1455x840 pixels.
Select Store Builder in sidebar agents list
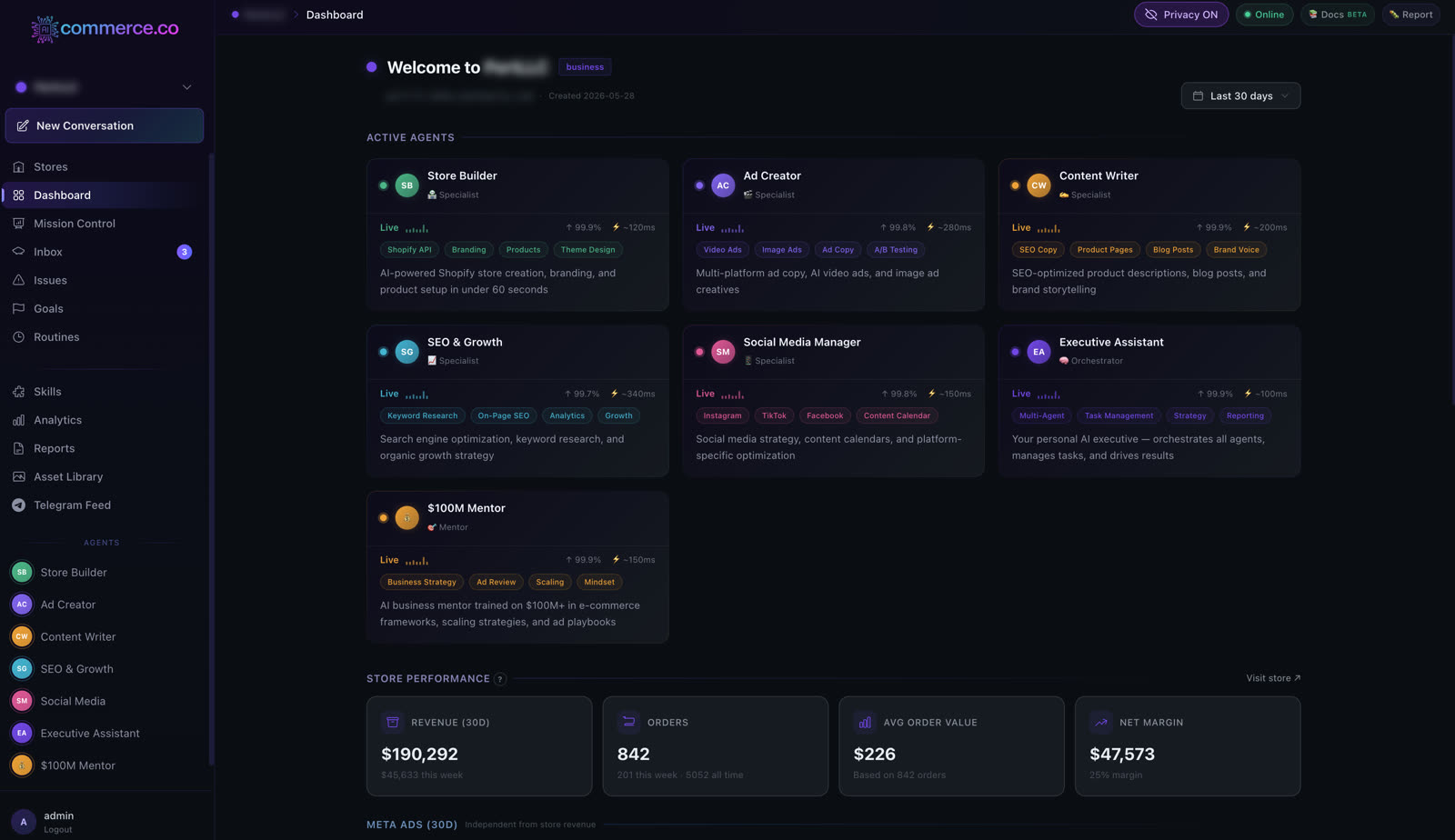click(105, 573)
